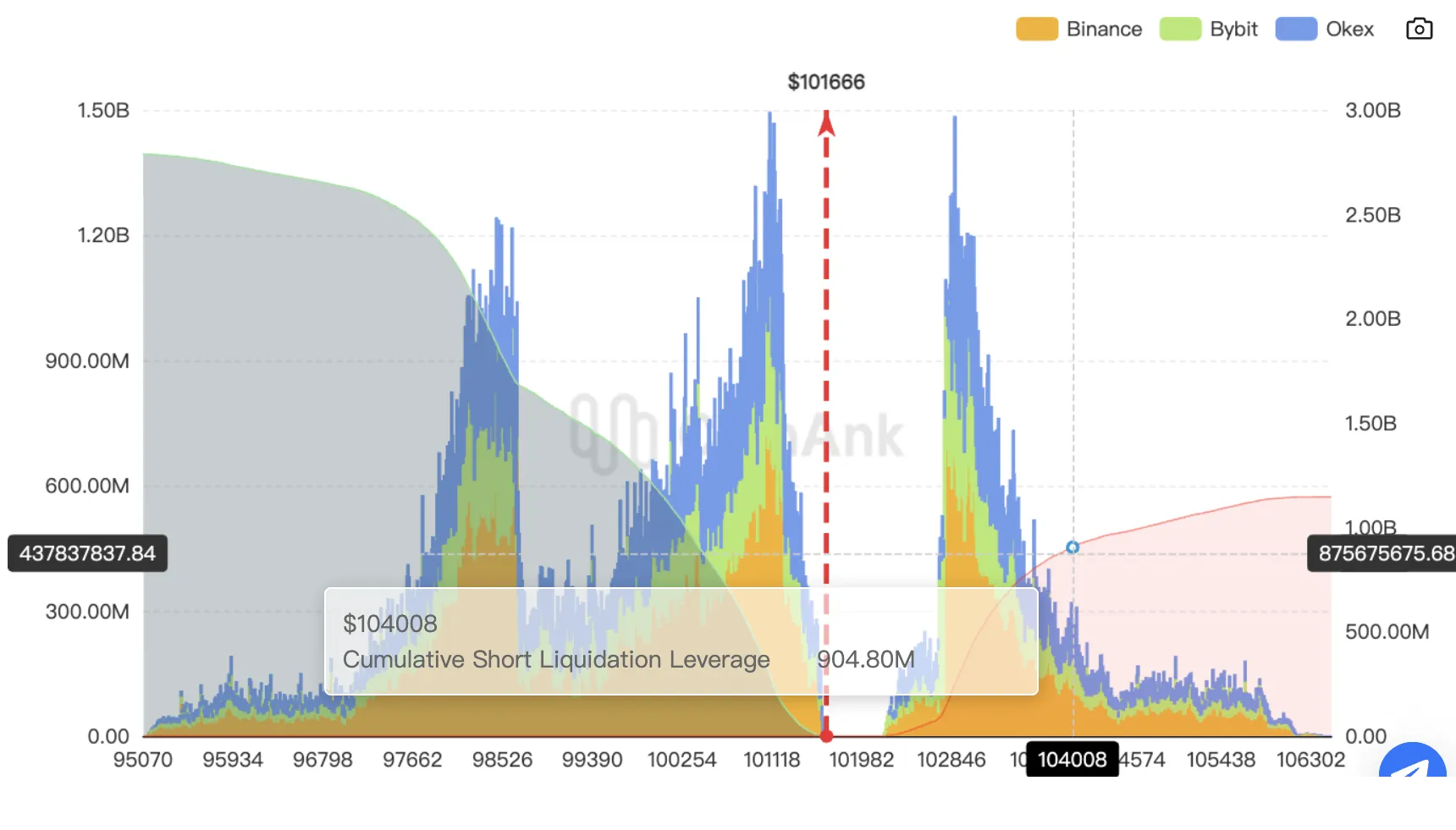This screenshot has width=1456, height=830.
Task: Open the Telegram paper-plane chat button
Action: coord(1413,761)
